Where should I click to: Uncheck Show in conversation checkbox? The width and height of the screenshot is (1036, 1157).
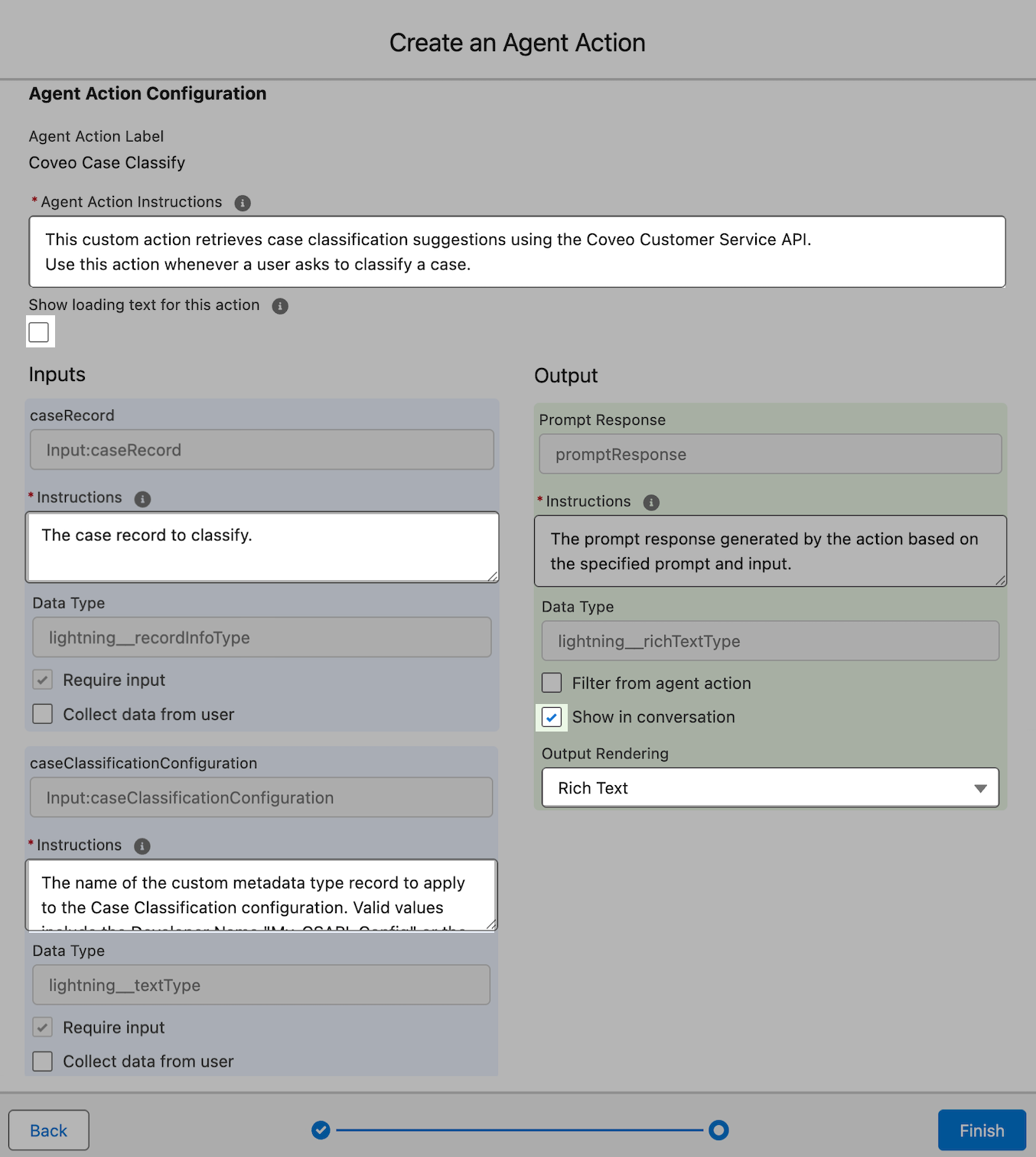pyautogui.click(x=552, y=718)
